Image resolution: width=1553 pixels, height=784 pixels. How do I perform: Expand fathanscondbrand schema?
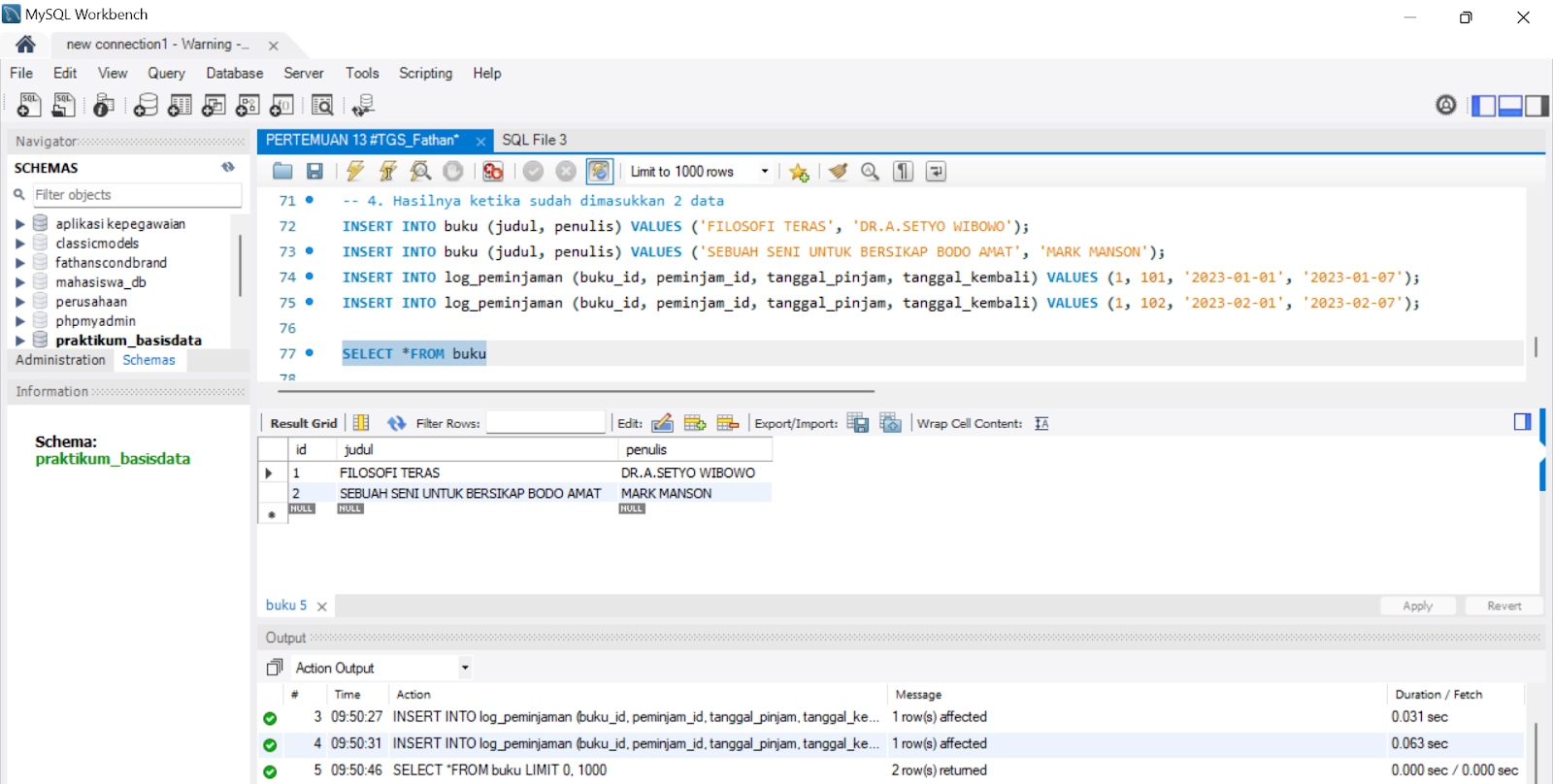tap(20, 263)
